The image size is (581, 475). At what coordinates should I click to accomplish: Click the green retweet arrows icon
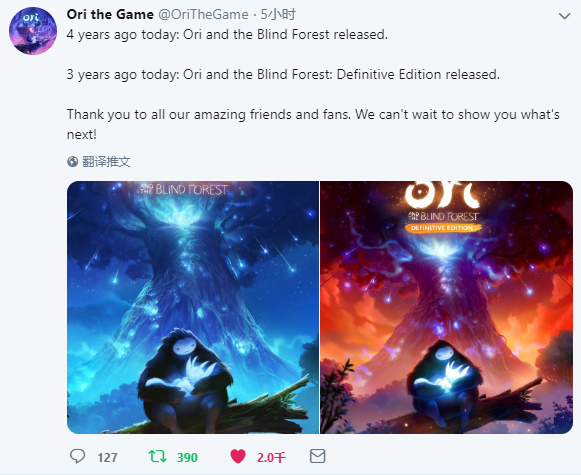pos(157,456)
